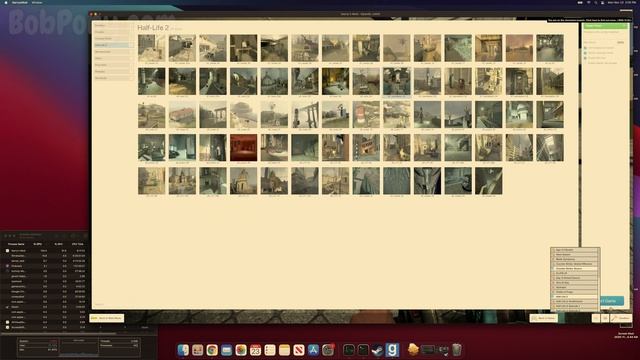
Task: Select the d2_coast_01 thumbnail starting the third row
Action: coord(151,115)
